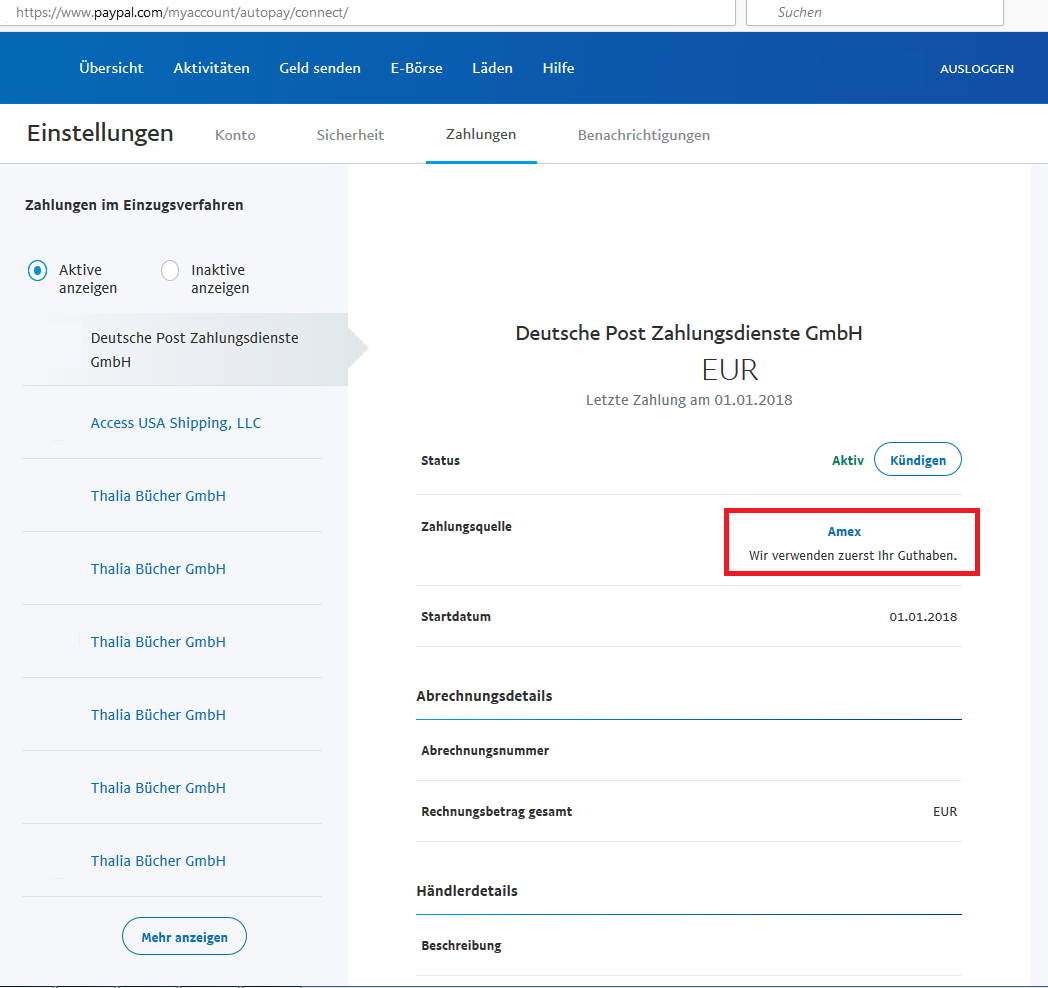Open Access USA Shipping, LLC in the merchant list

coord(176,423)
